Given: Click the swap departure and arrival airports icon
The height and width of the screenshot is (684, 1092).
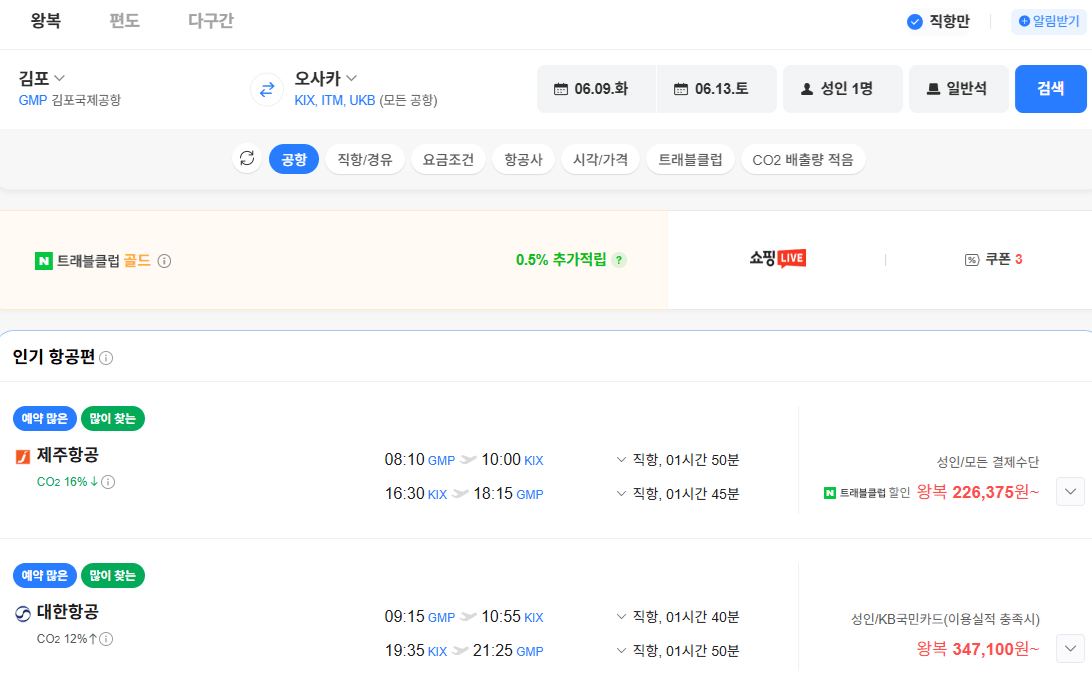Looking at the screenshot, I should pyautogui.click(x=265, y=90).
